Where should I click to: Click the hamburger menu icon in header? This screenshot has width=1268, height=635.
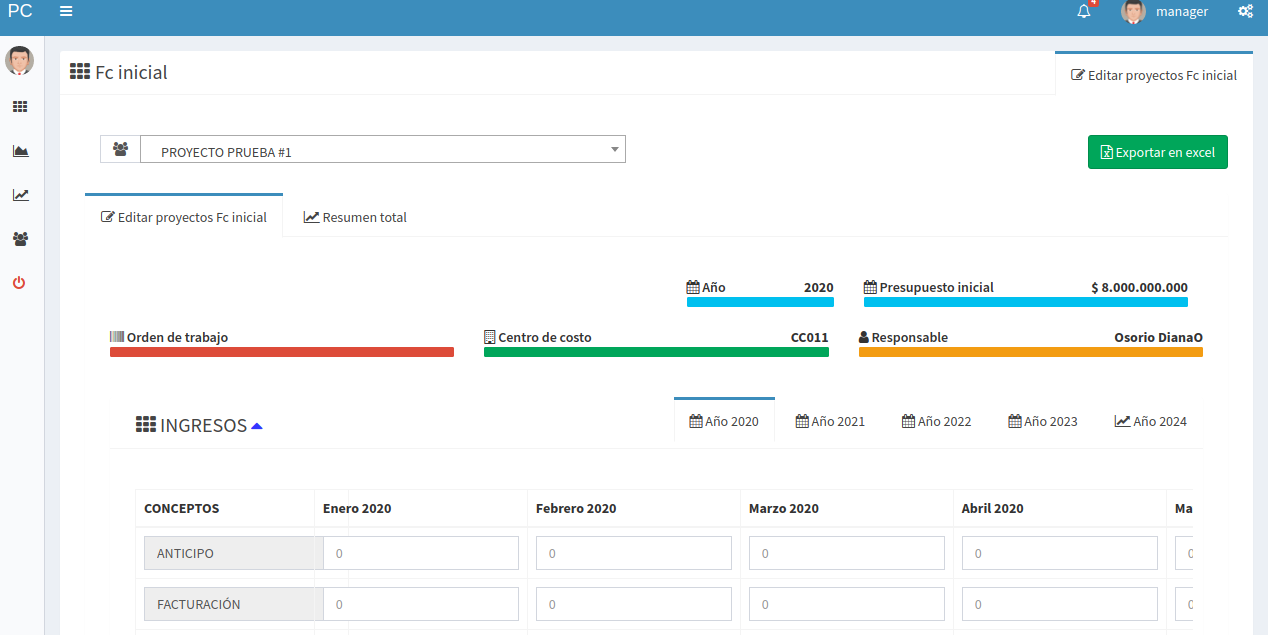point(66,11)
